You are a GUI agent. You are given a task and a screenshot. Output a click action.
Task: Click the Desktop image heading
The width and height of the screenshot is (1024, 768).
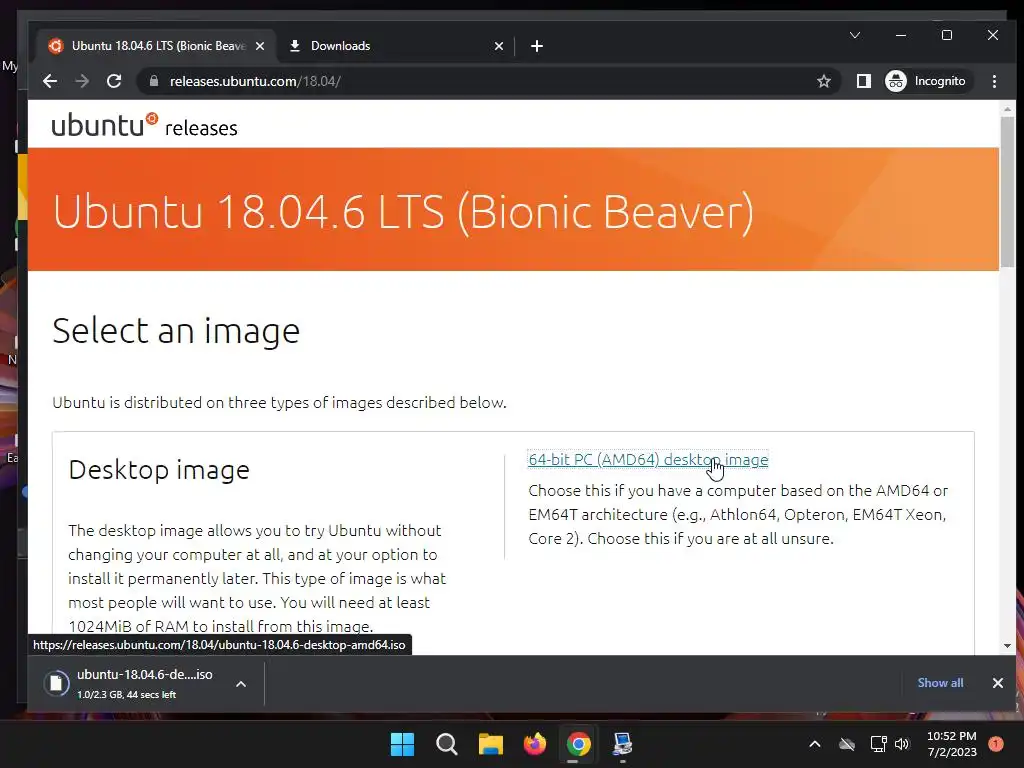159,470
